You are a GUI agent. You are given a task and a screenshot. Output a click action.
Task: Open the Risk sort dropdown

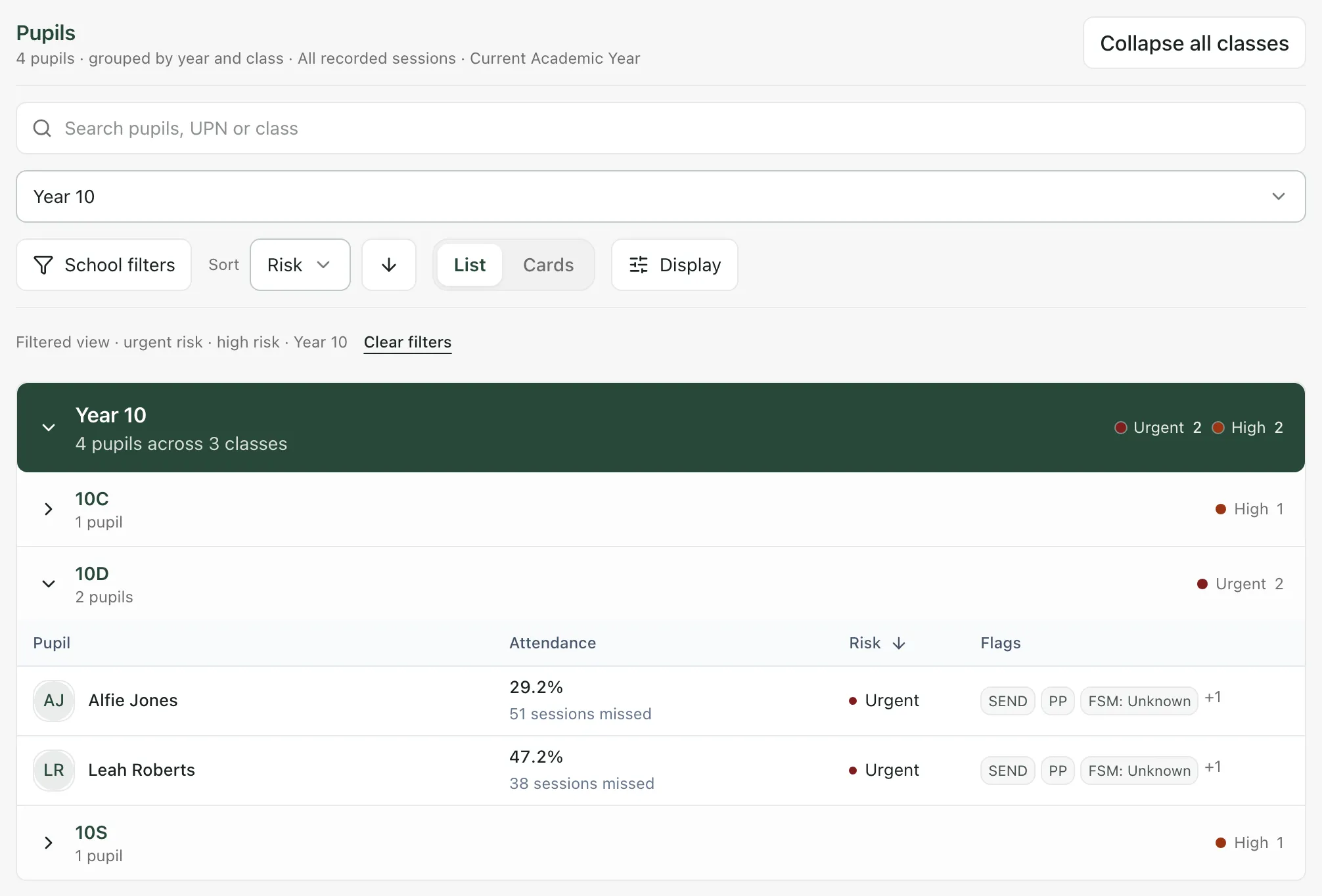pos(300,265)
